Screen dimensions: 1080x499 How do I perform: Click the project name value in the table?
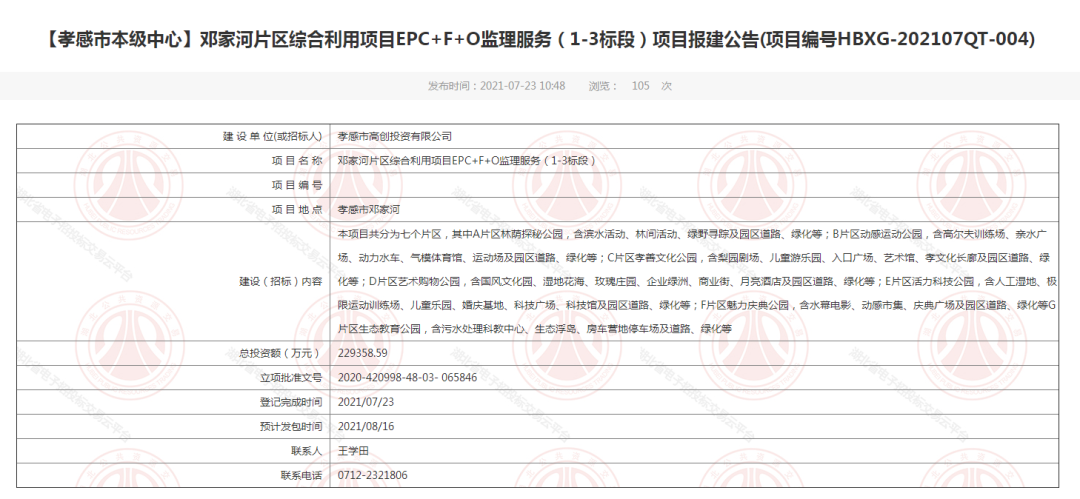point(466,160)
